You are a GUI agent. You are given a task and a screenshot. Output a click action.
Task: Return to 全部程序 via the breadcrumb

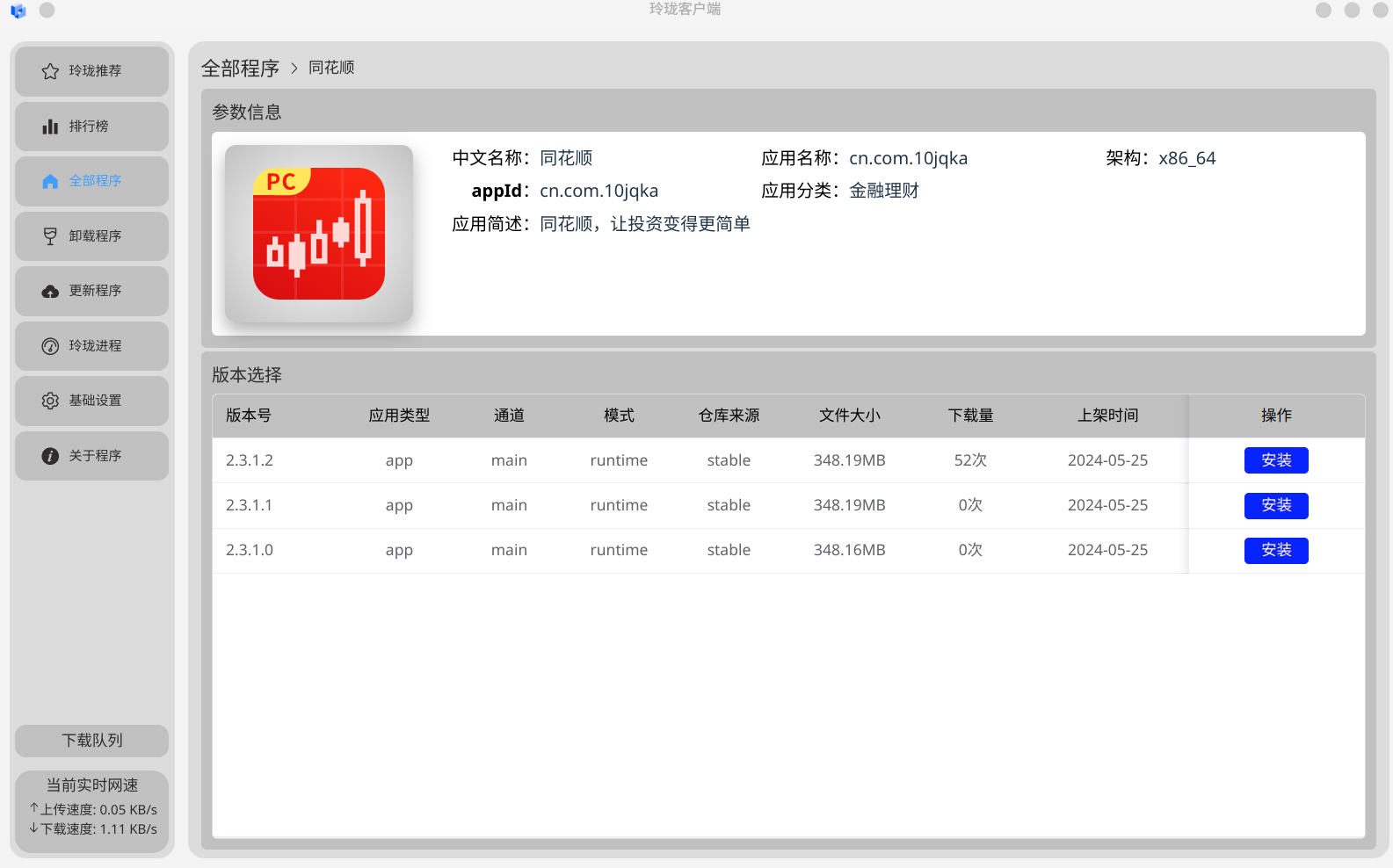240,68
